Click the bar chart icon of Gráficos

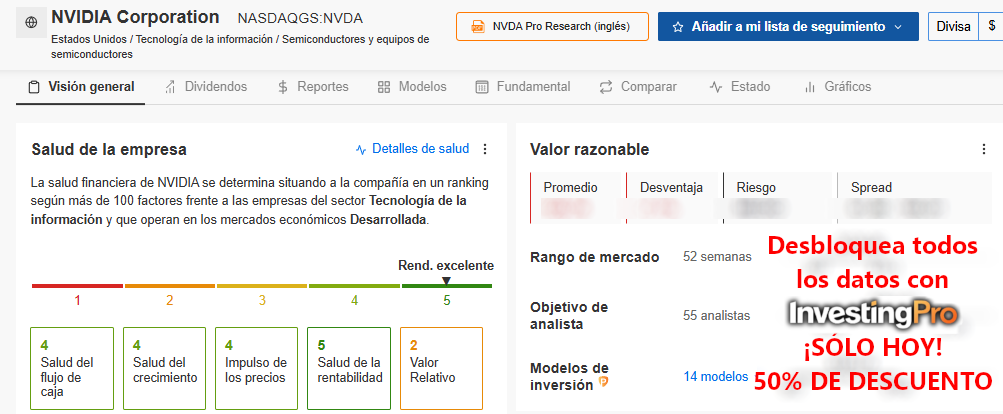click(810, 87)
